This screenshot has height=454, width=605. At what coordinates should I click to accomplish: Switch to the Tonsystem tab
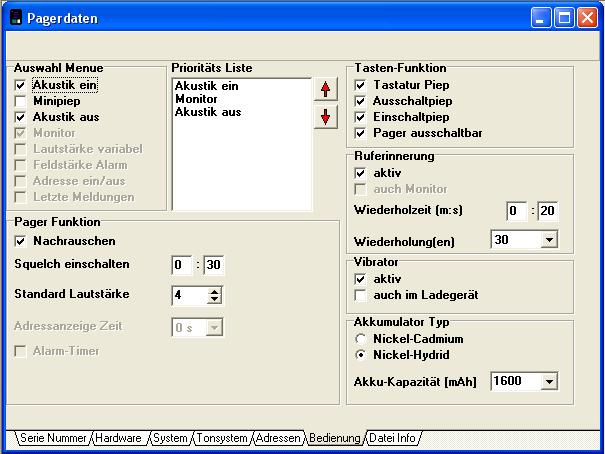[220, 438]
